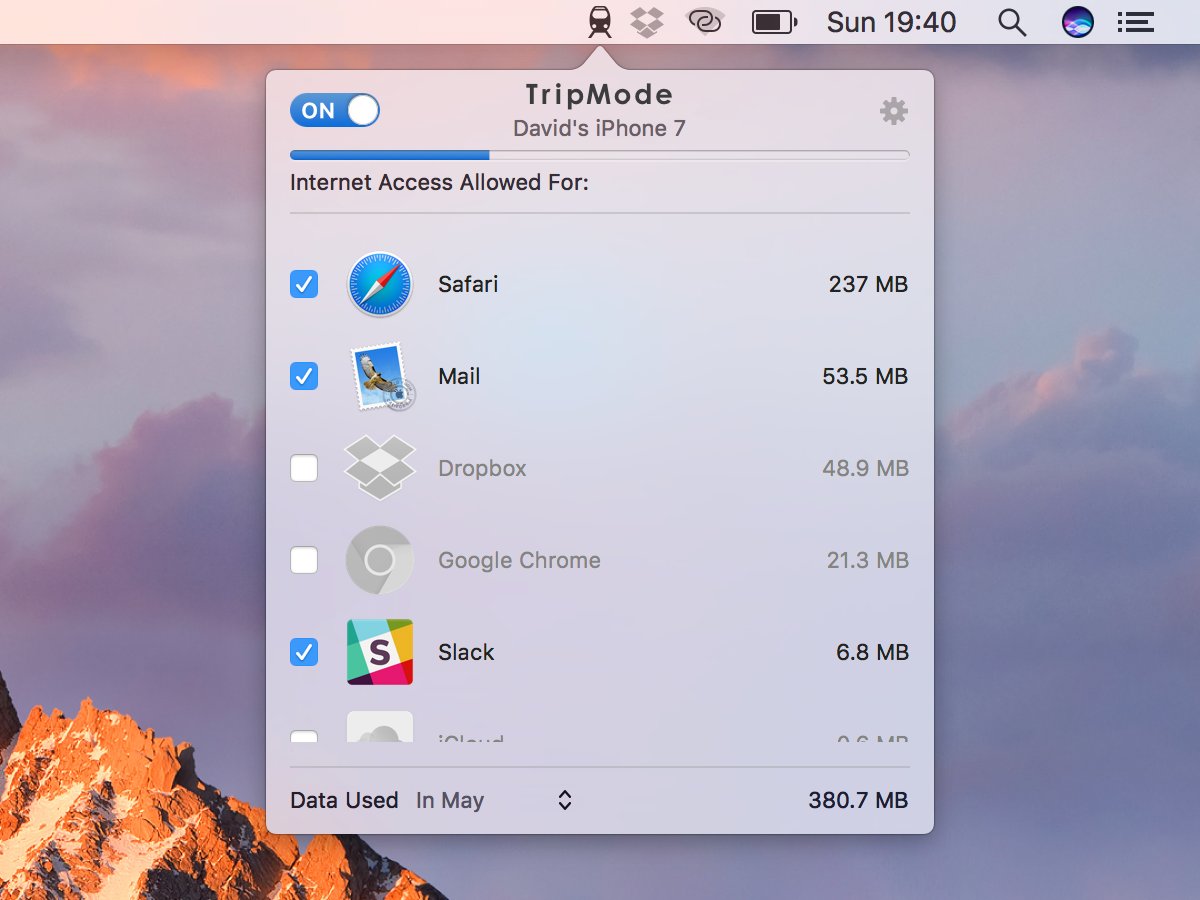Click the data usage progress bar

[600, 155]
